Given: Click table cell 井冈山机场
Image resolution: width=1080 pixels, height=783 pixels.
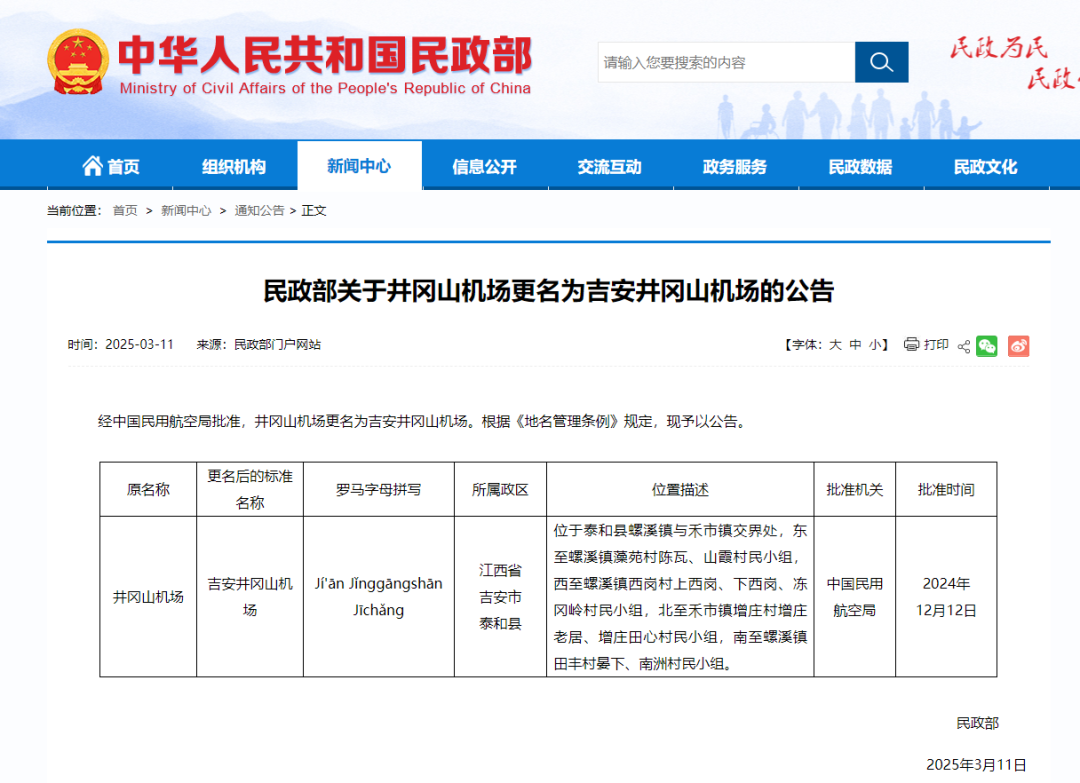Looking at the screenshot, I should 148,597.
